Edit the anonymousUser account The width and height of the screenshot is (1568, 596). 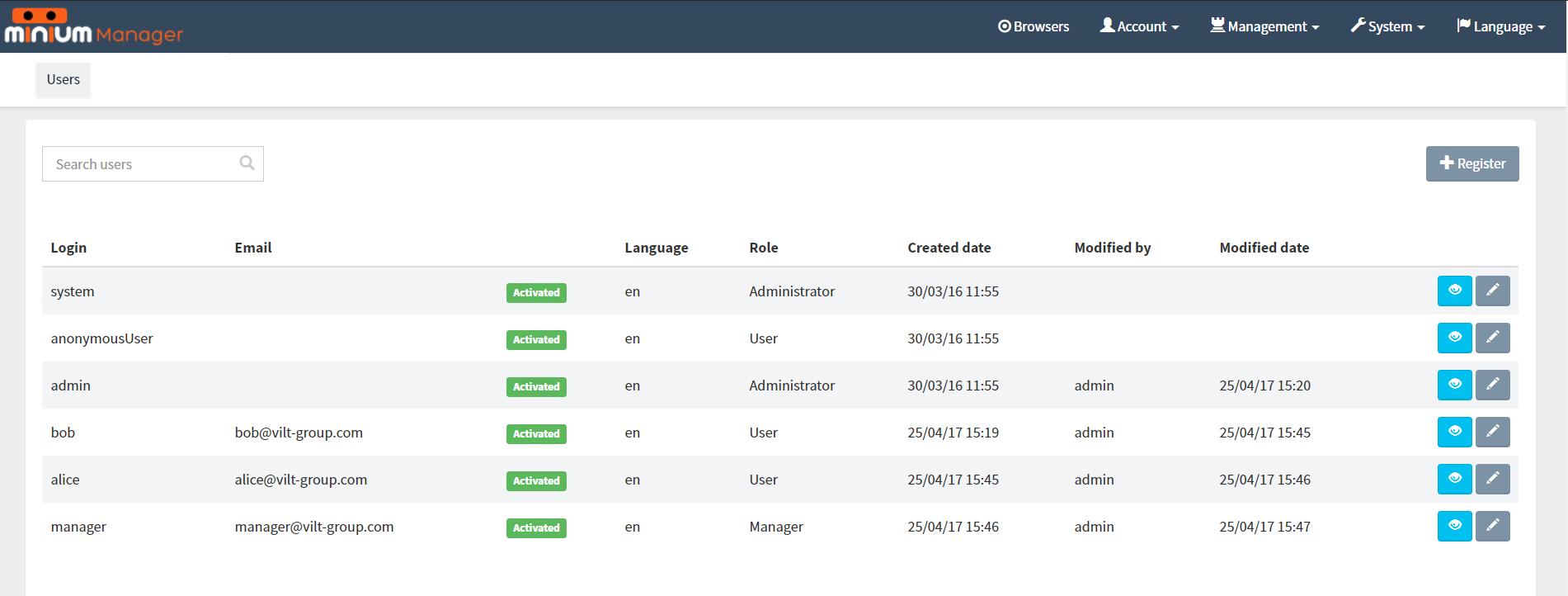[x=1492, y=338]
